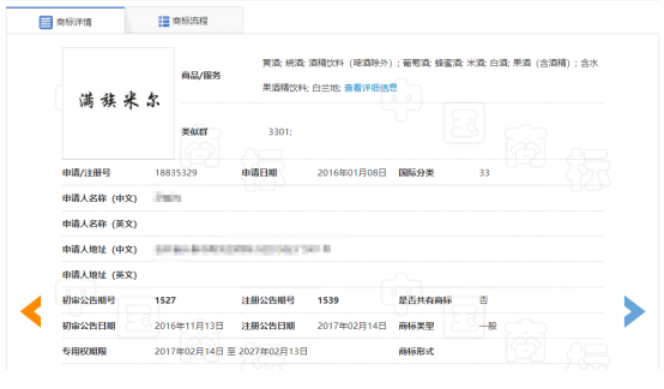Click the 商品/服务 label
This screenshot has width=664, height=389.
pyautogui.click(x=201, y=75)
